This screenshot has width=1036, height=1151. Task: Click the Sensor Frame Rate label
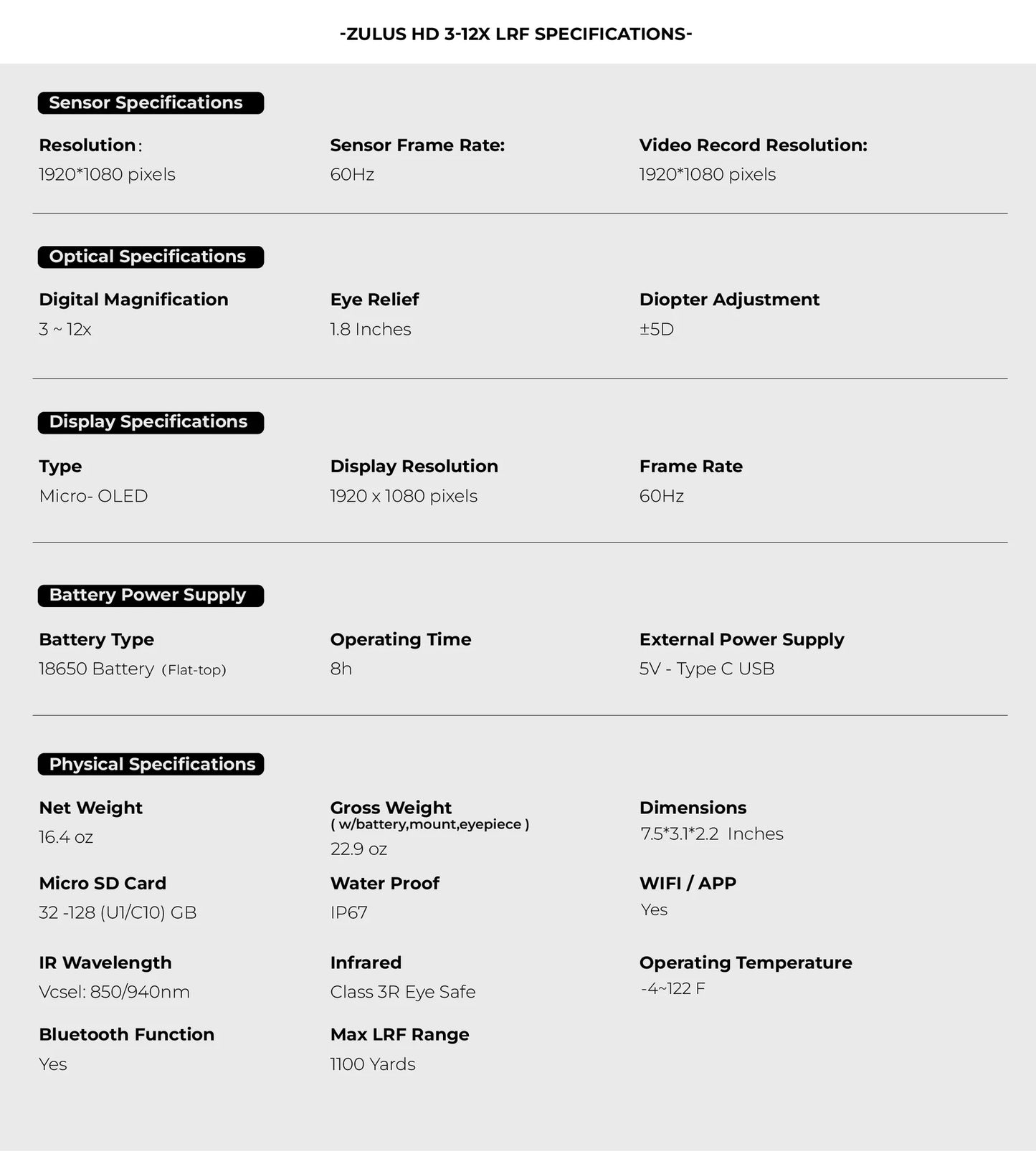[x=417, y=145]
